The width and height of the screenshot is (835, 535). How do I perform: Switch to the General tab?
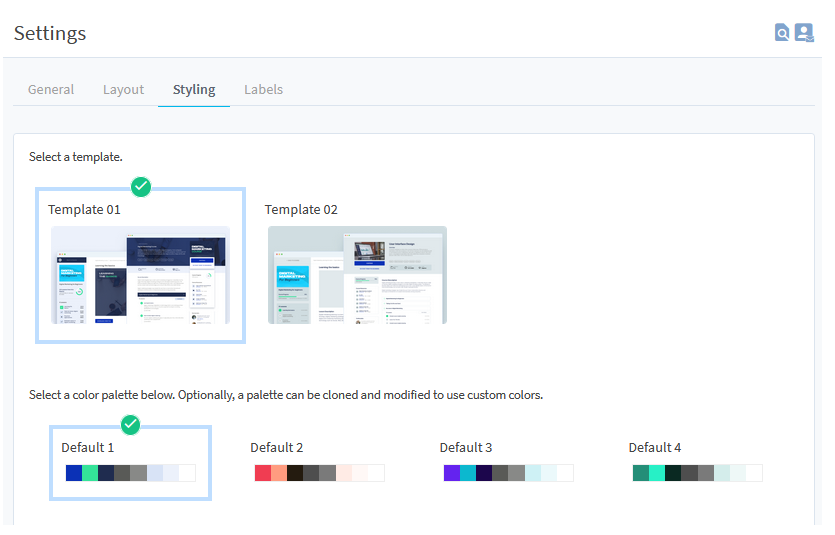(x=51, y=89)
